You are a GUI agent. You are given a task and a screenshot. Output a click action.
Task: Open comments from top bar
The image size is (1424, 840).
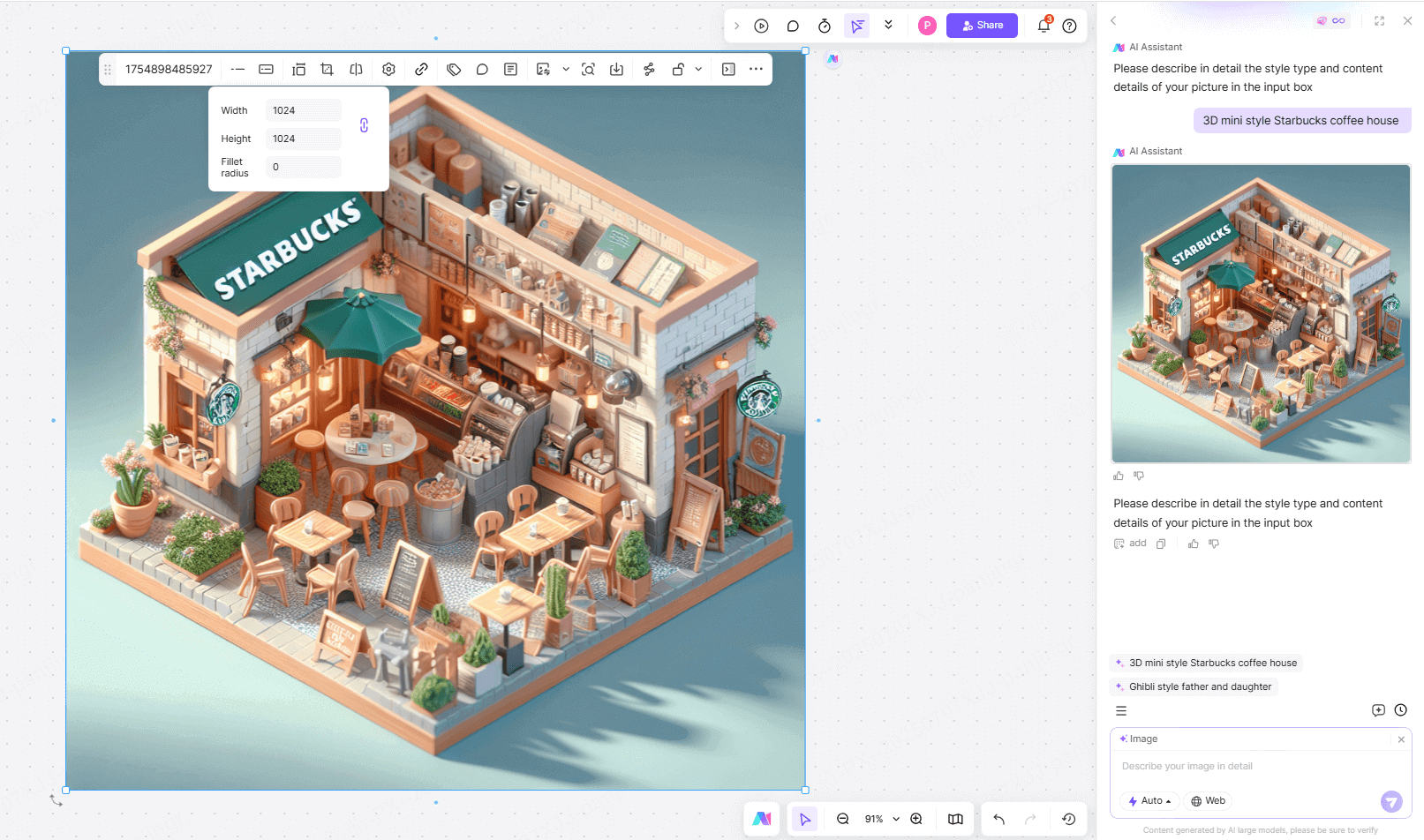793,26
